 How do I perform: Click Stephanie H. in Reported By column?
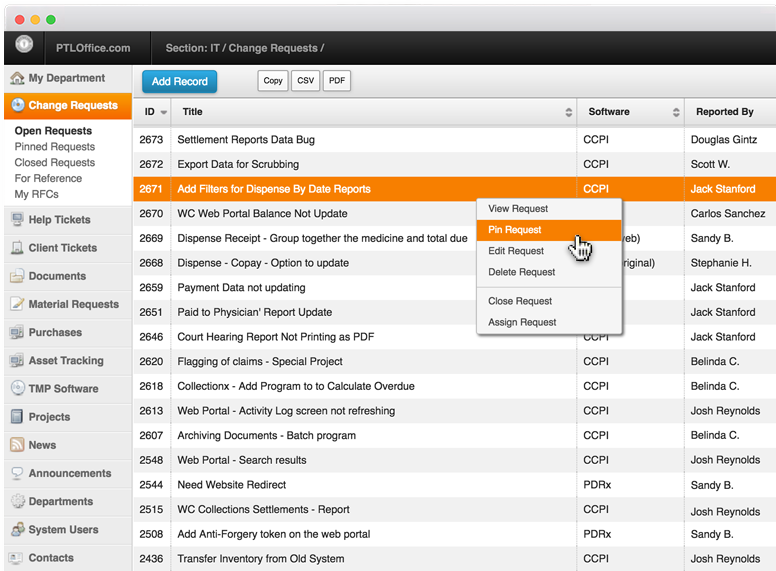coord(721,263)
